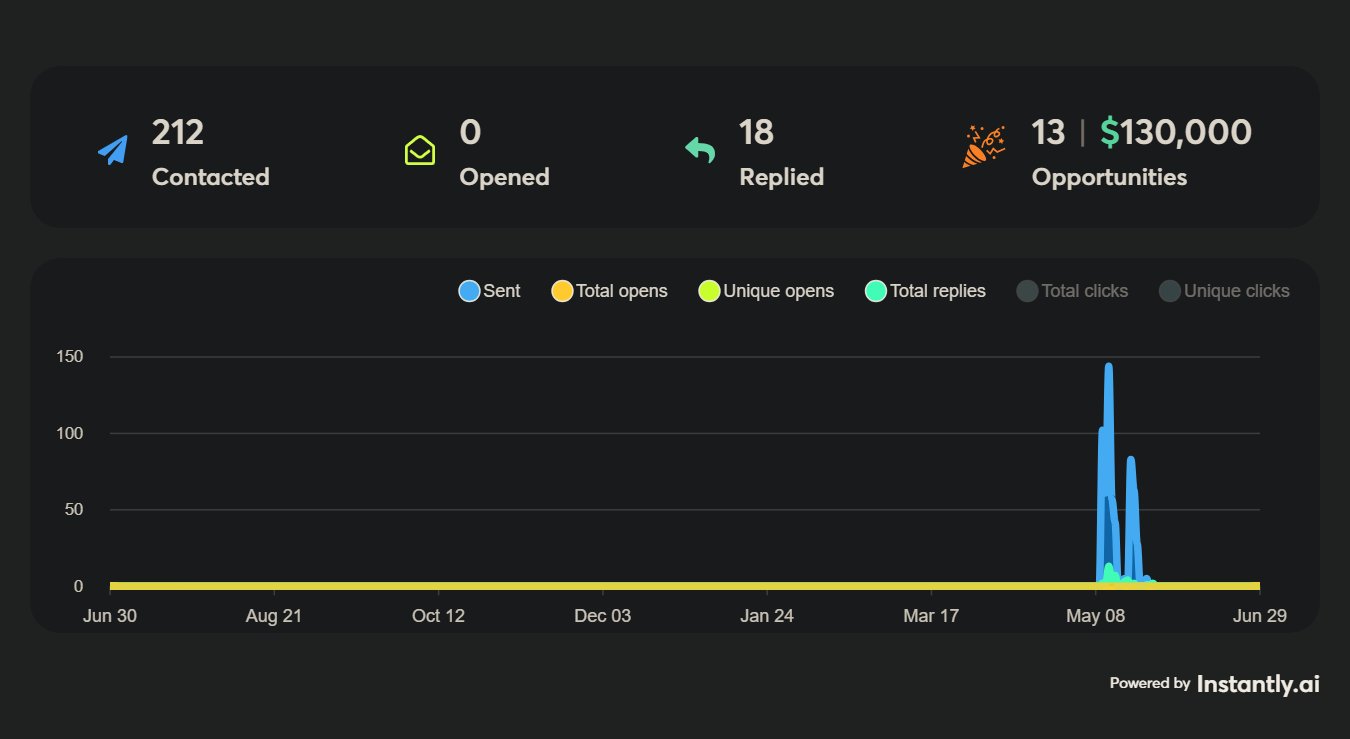This screenshot has height=739, width=1350.
Task: Click the orange Total opens legend circle
Action: 561,291
